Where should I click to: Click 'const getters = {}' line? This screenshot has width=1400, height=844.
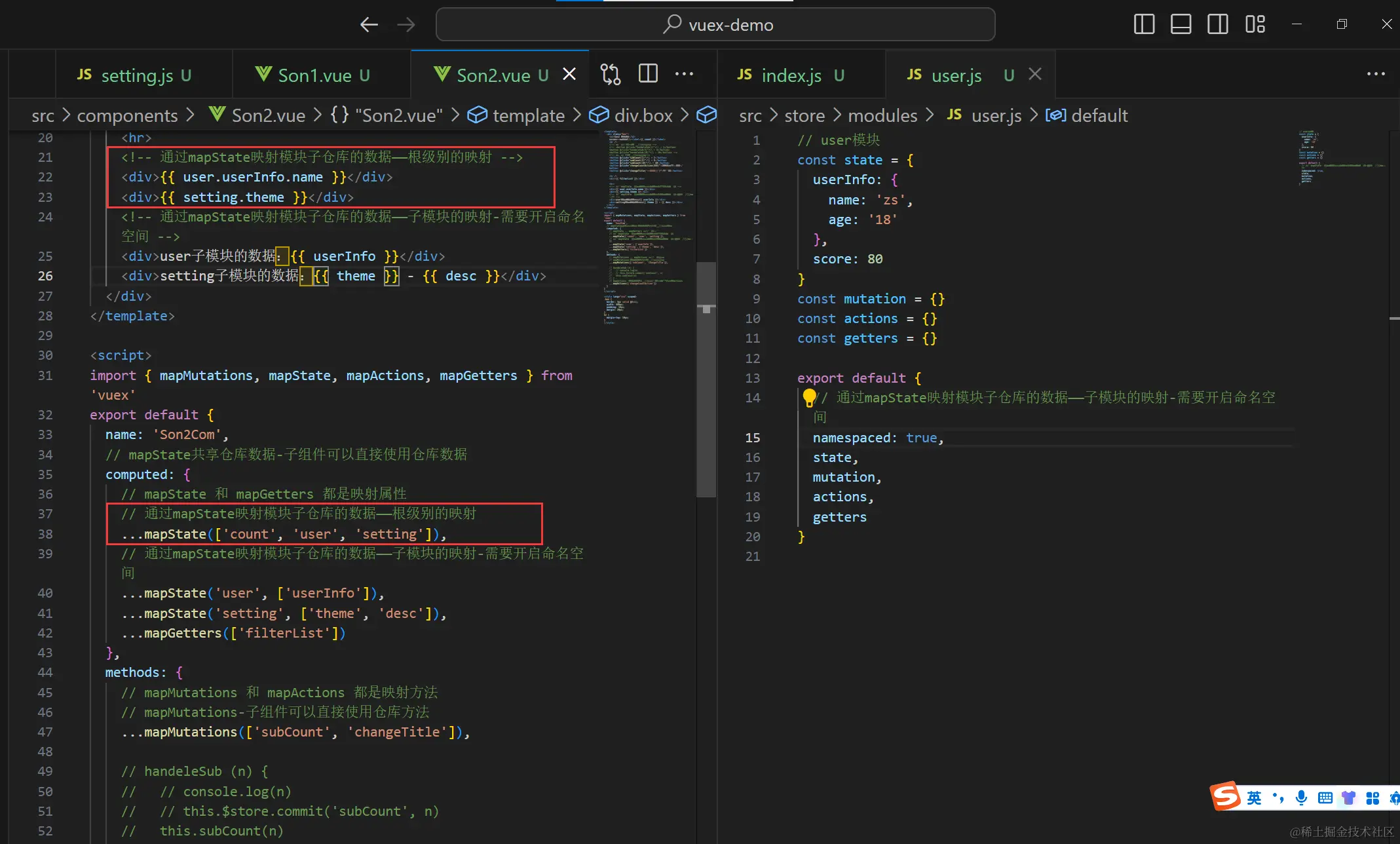coord(867,338)
